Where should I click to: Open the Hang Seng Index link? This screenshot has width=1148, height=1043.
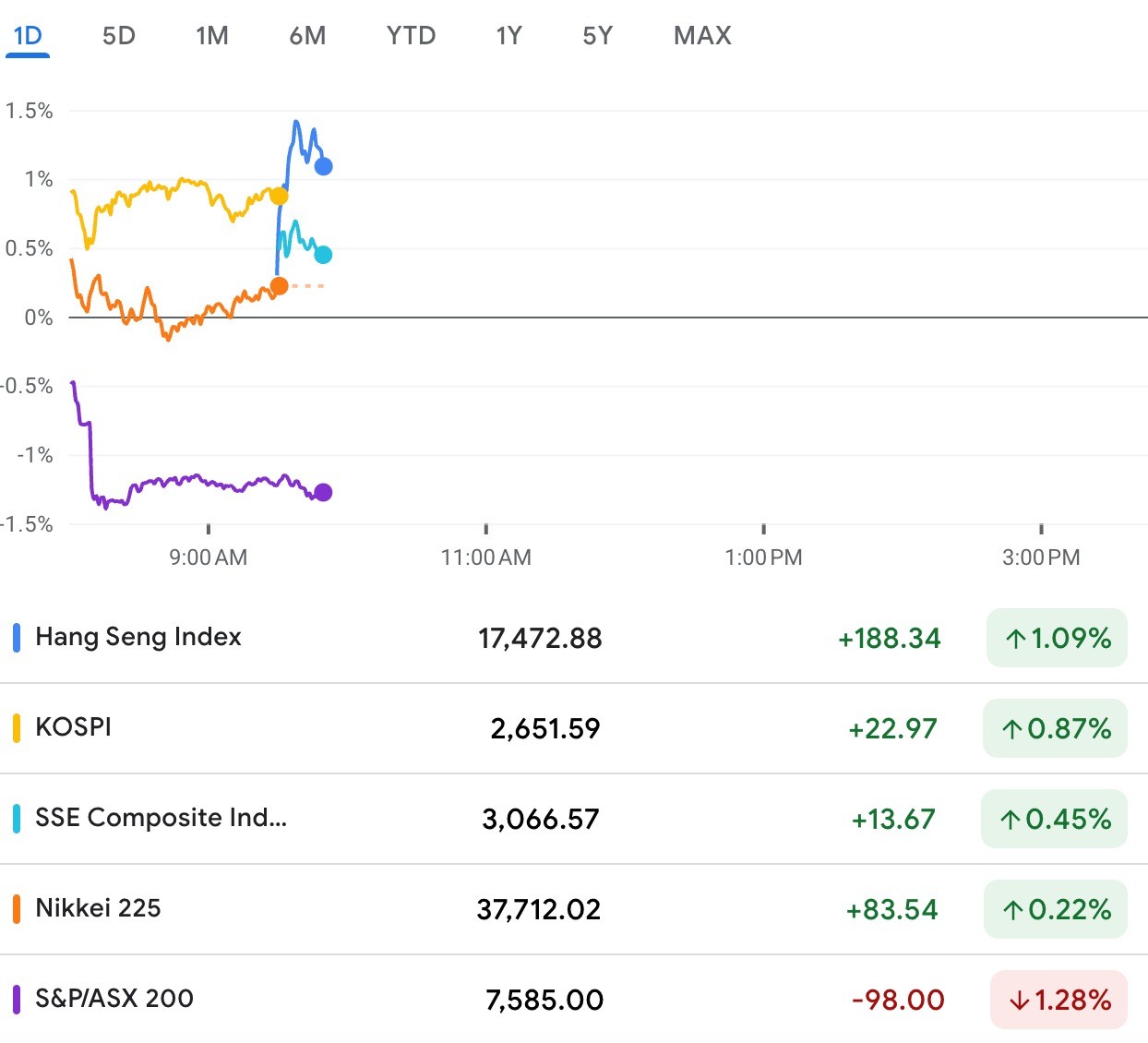click(138, 637)
